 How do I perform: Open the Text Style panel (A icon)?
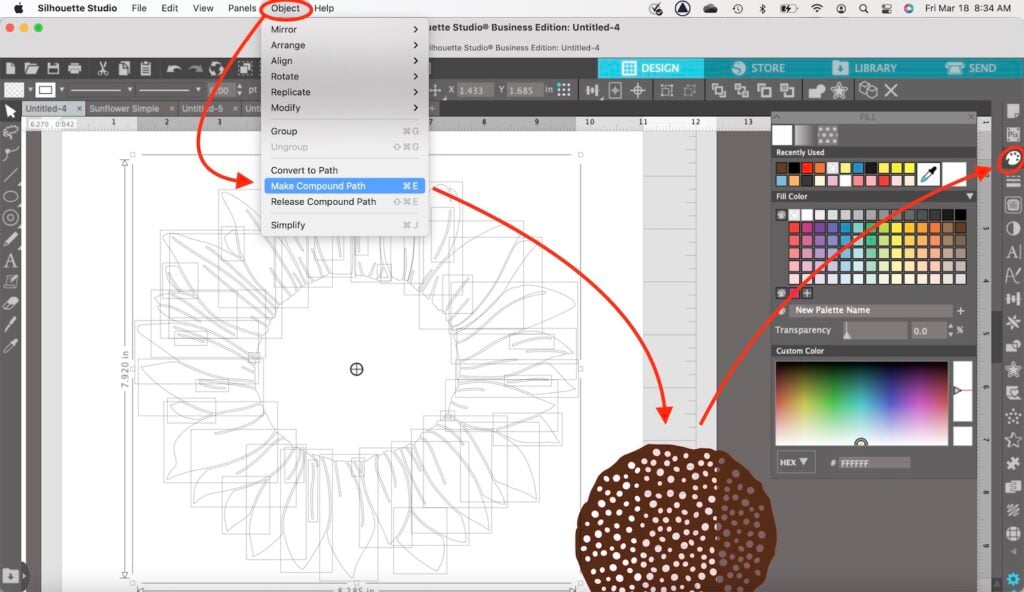coord(1013,252)
